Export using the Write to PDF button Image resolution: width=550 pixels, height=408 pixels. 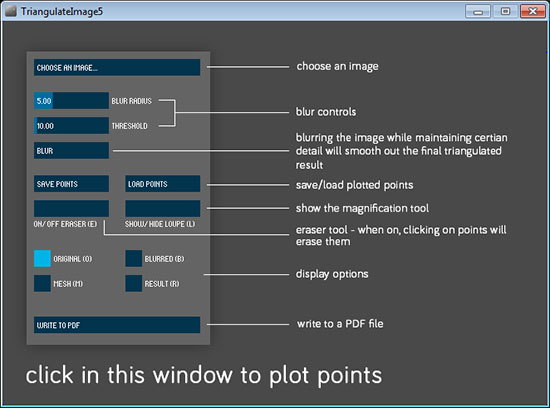[117, 325]
